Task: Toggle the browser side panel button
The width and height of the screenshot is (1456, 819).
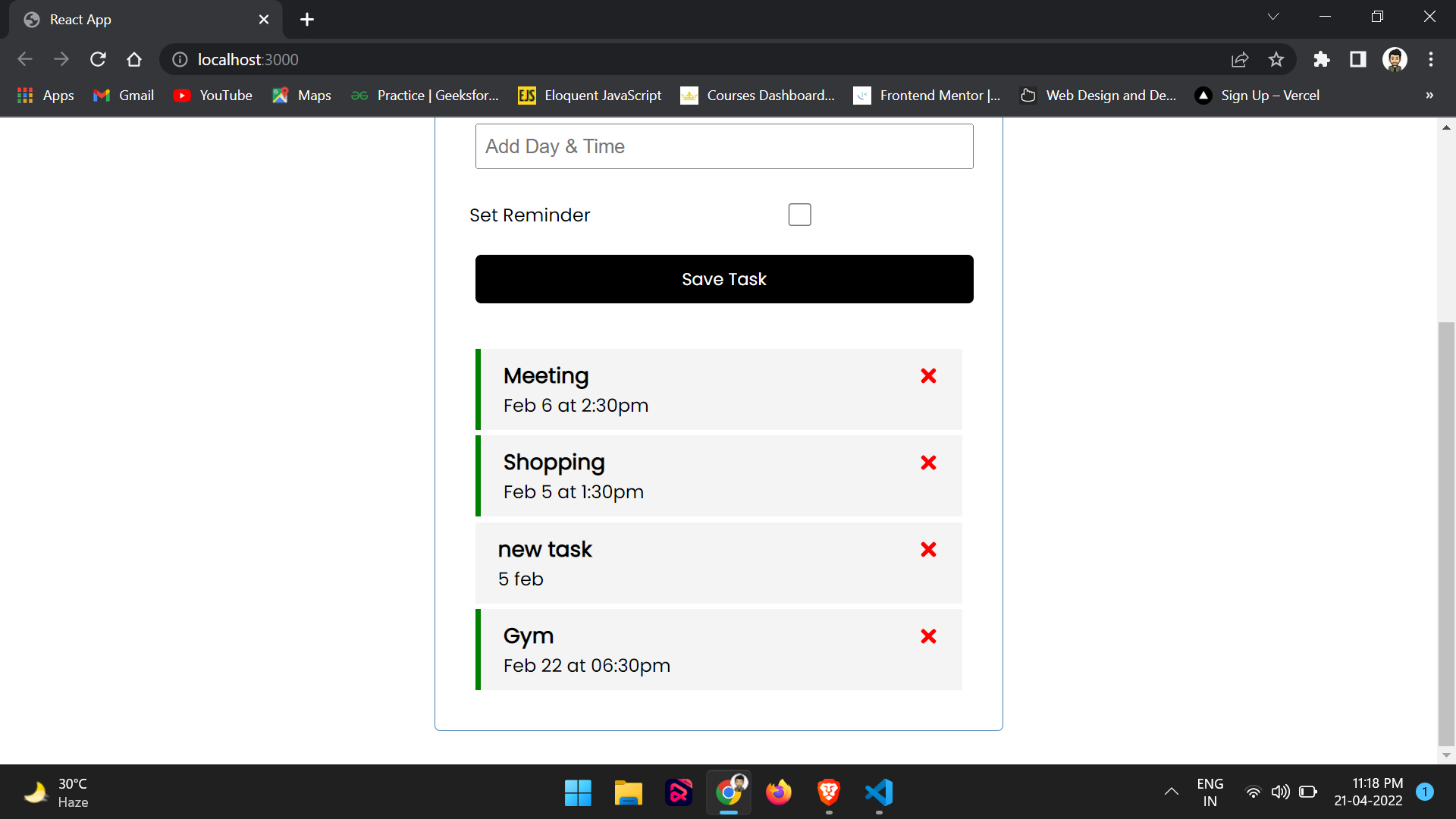Action: (1358, 59)
